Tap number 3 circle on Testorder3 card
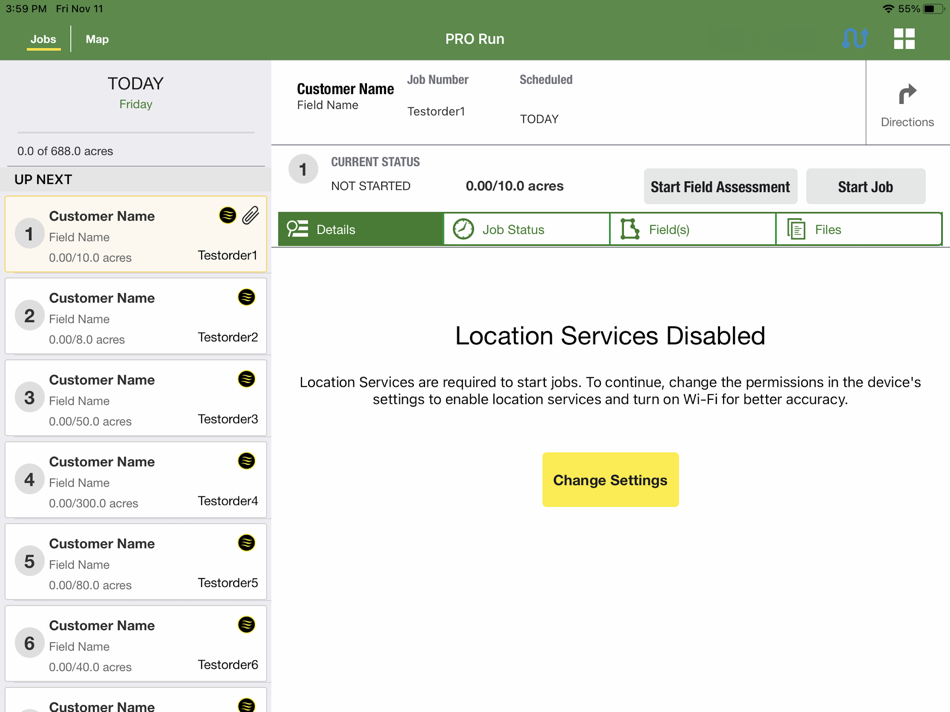The height and width of the screenshot is (712, 950). (x=29, y=398)
